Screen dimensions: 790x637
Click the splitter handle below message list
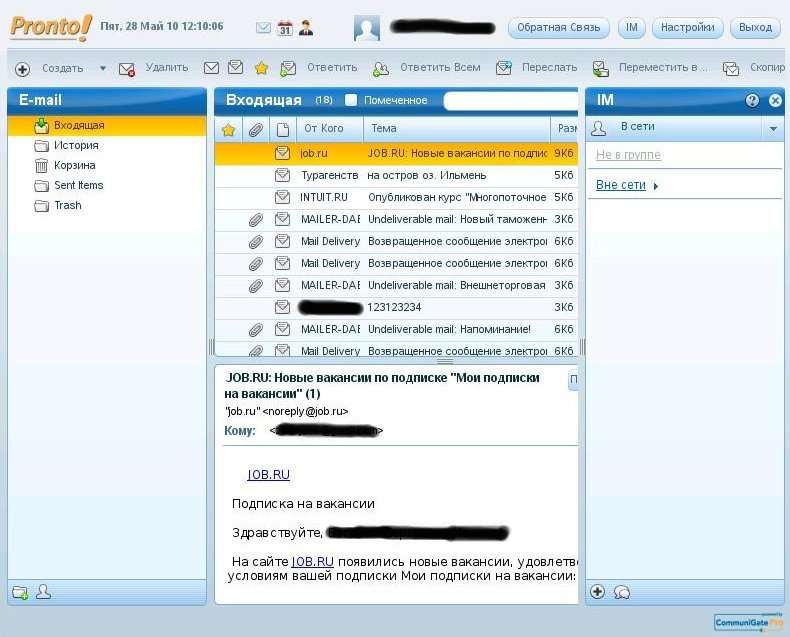444,361
